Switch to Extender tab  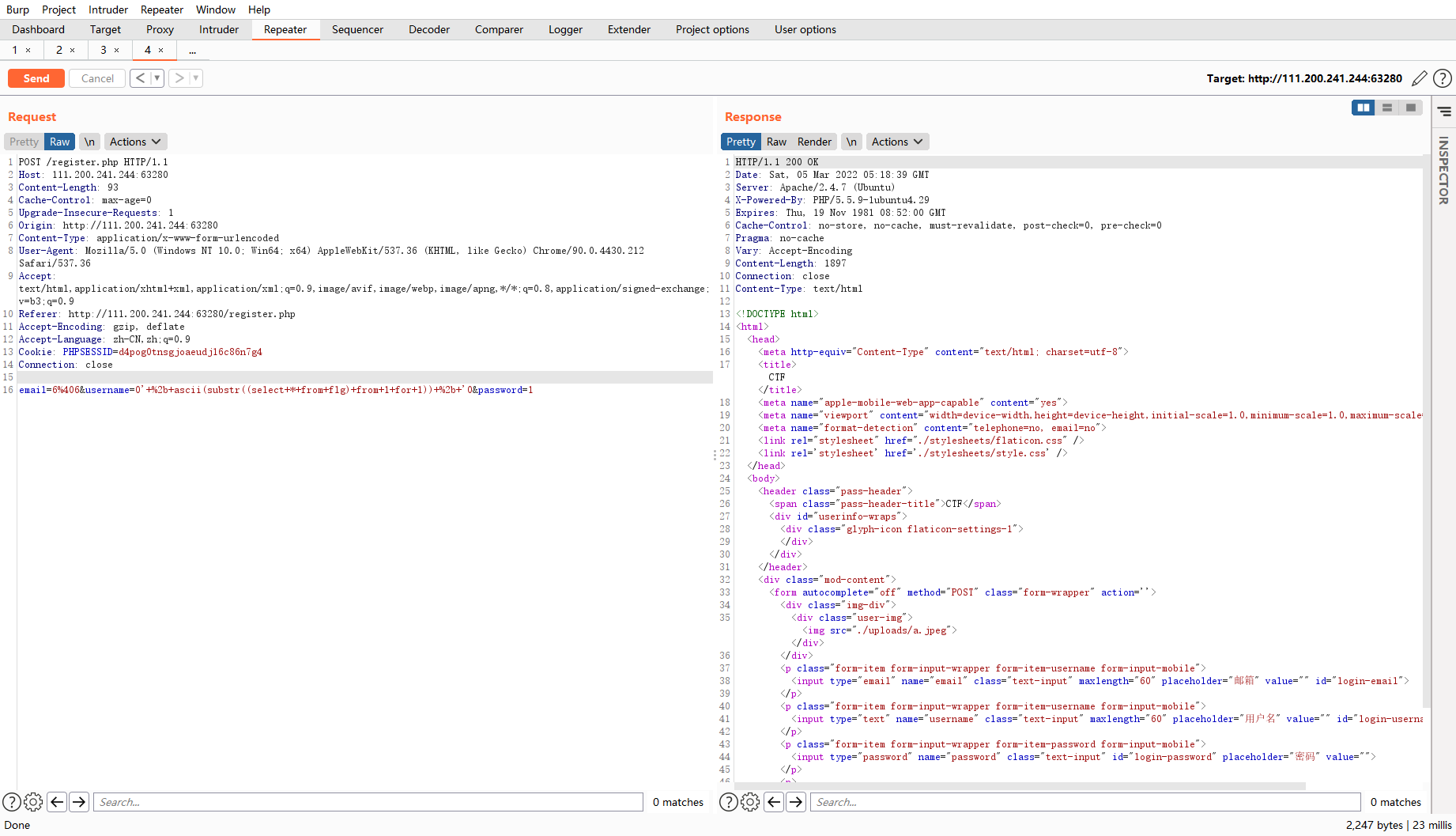(629, 29)
